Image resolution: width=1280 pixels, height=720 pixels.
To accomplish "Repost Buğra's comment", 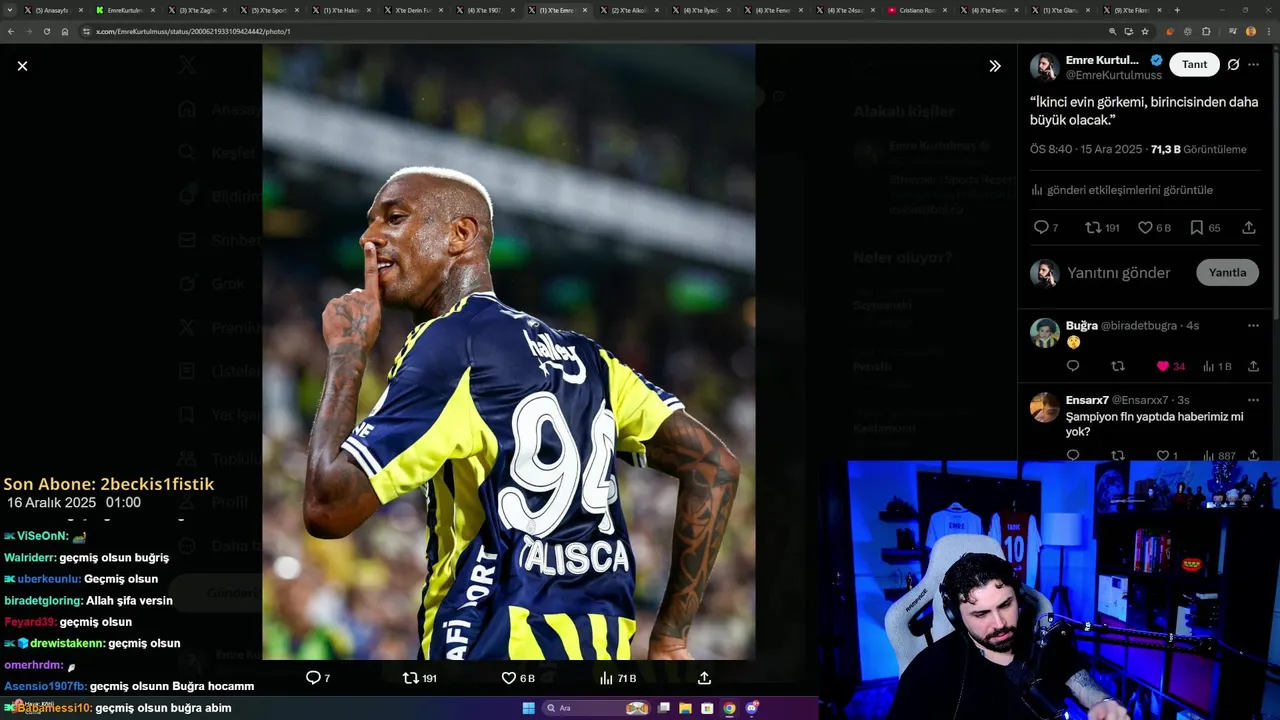I will [1118, 367].
